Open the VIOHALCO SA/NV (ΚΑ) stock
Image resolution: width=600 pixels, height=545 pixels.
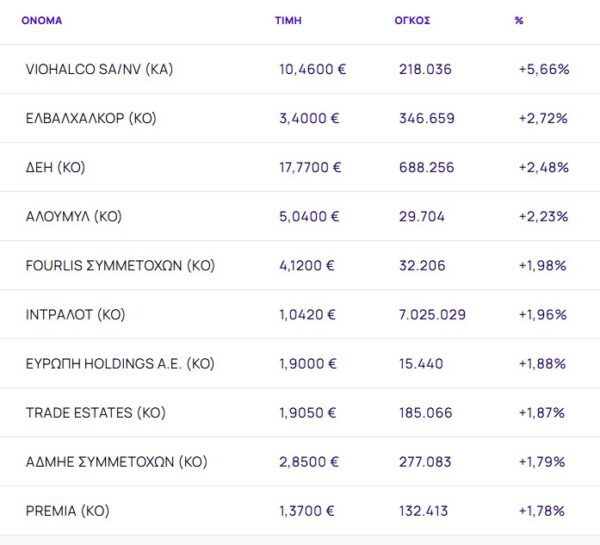coord(100,69)
